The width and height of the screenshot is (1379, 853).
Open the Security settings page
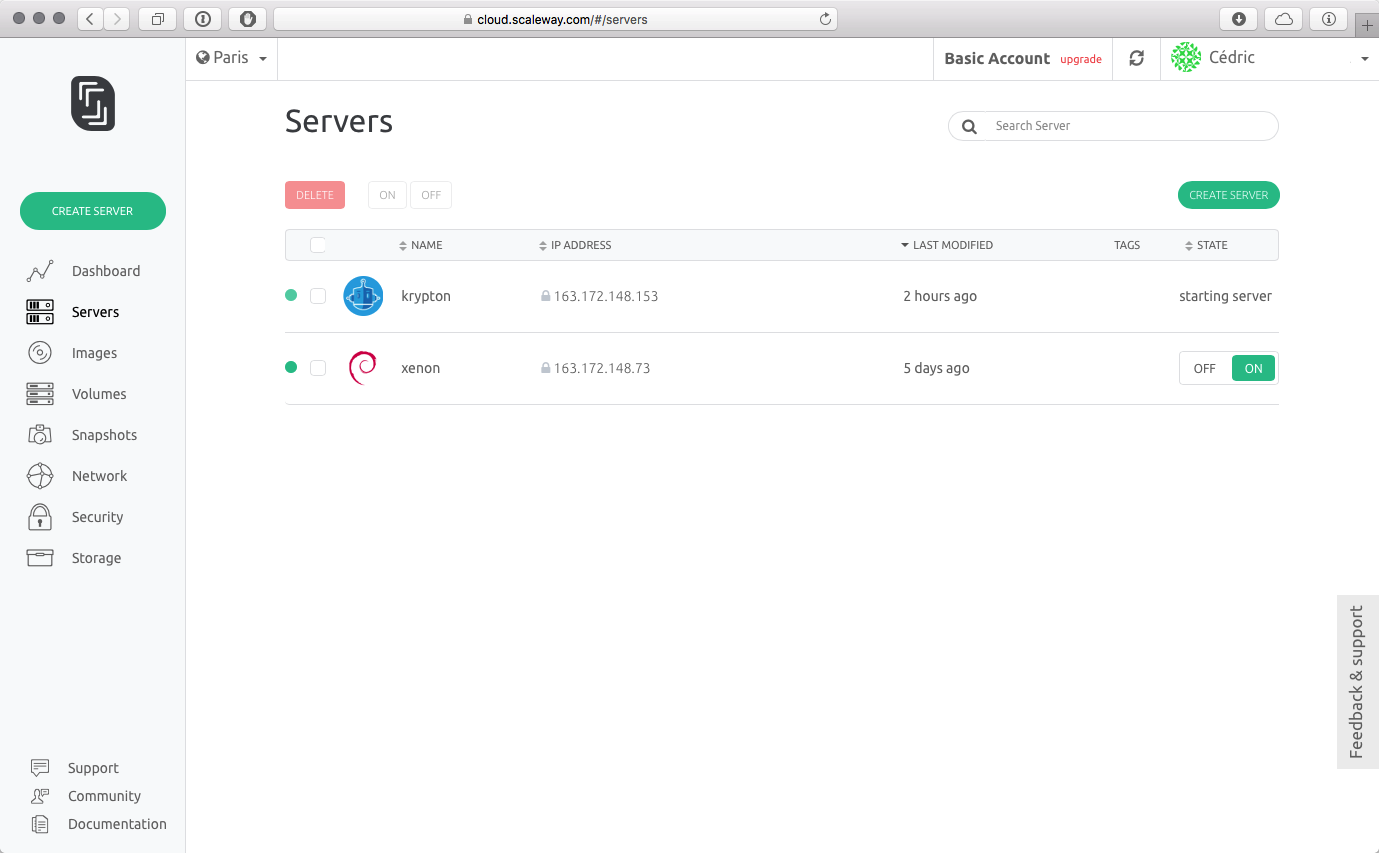click(x=97, y=517)
